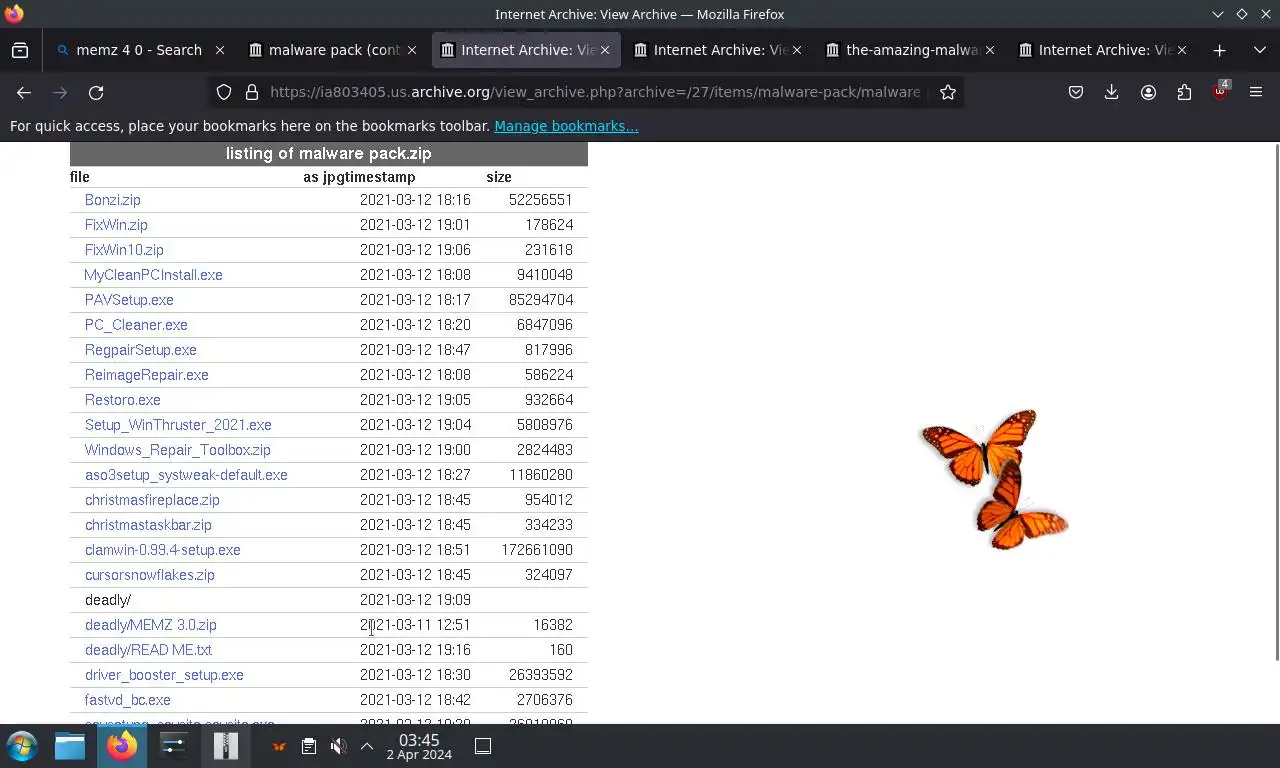The width and height of the screenshot is (1280, 768).
Task: Go back to the previous page
Action: click(x=24, y=92)
